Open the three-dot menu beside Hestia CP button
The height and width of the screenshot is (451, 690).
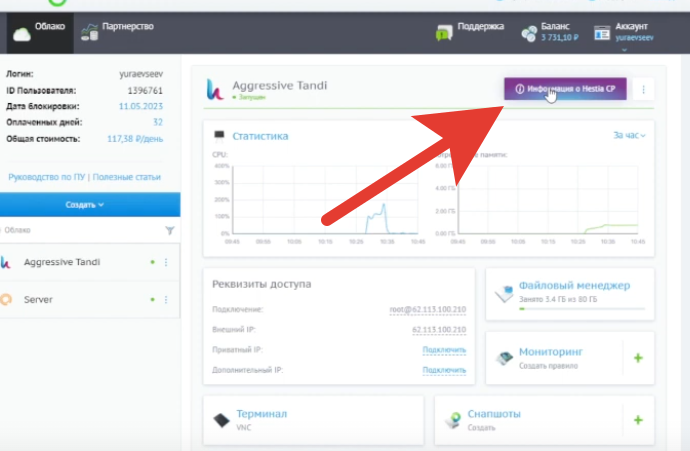click(x=643, y=90)
